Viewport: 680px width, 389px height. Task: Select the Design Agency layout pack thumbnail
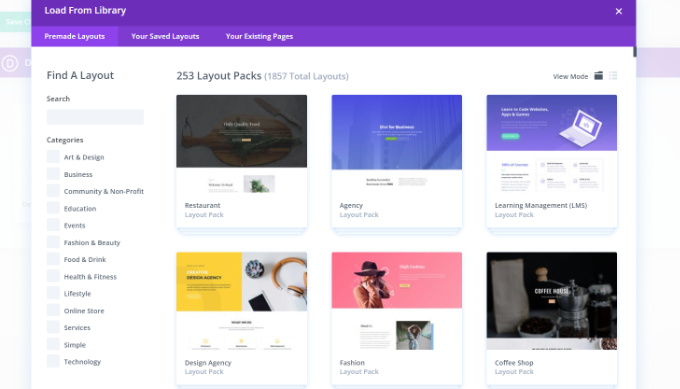(242, 301)
